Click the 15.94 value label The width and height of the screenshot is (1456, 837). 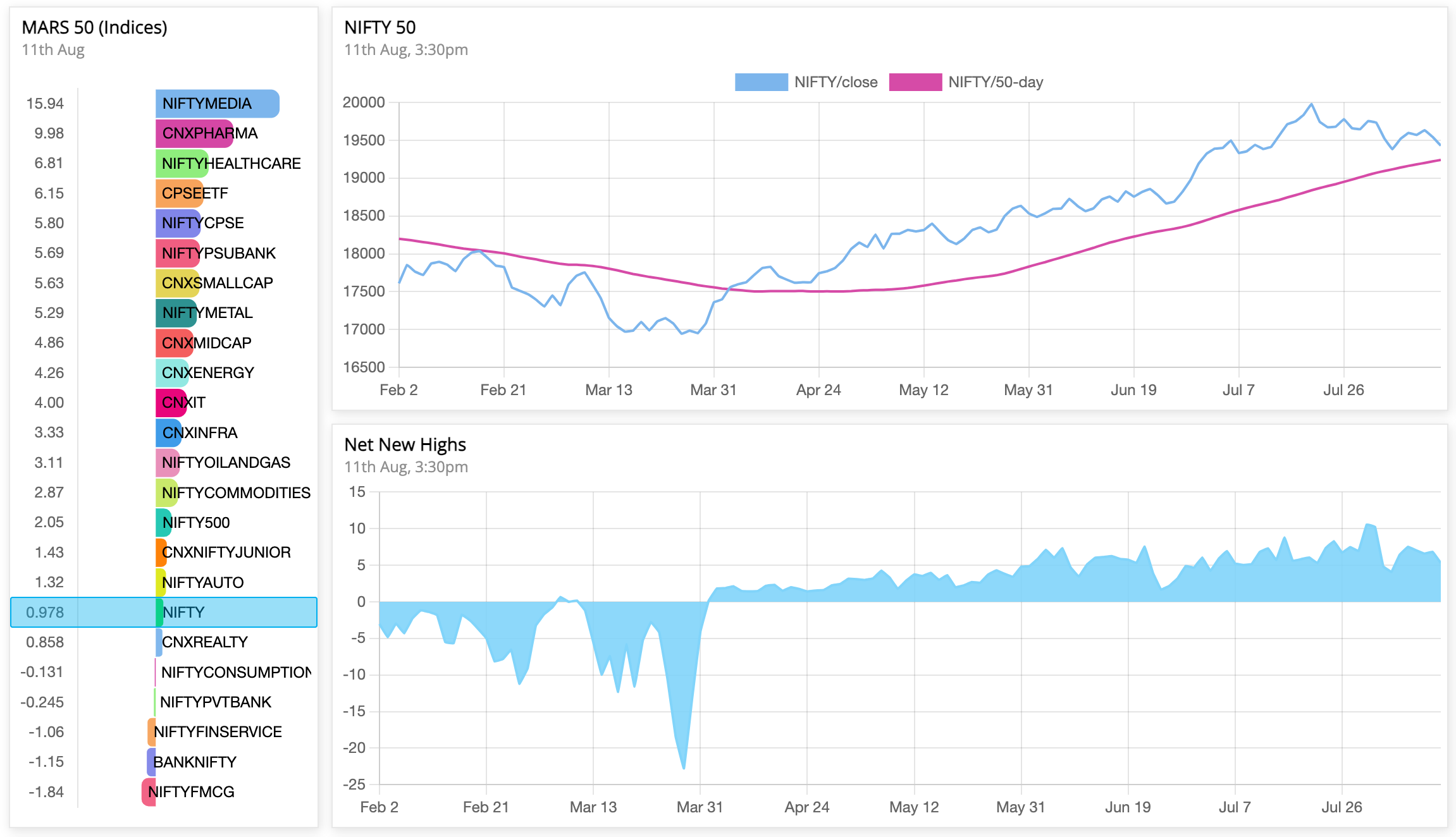(45, 104)
